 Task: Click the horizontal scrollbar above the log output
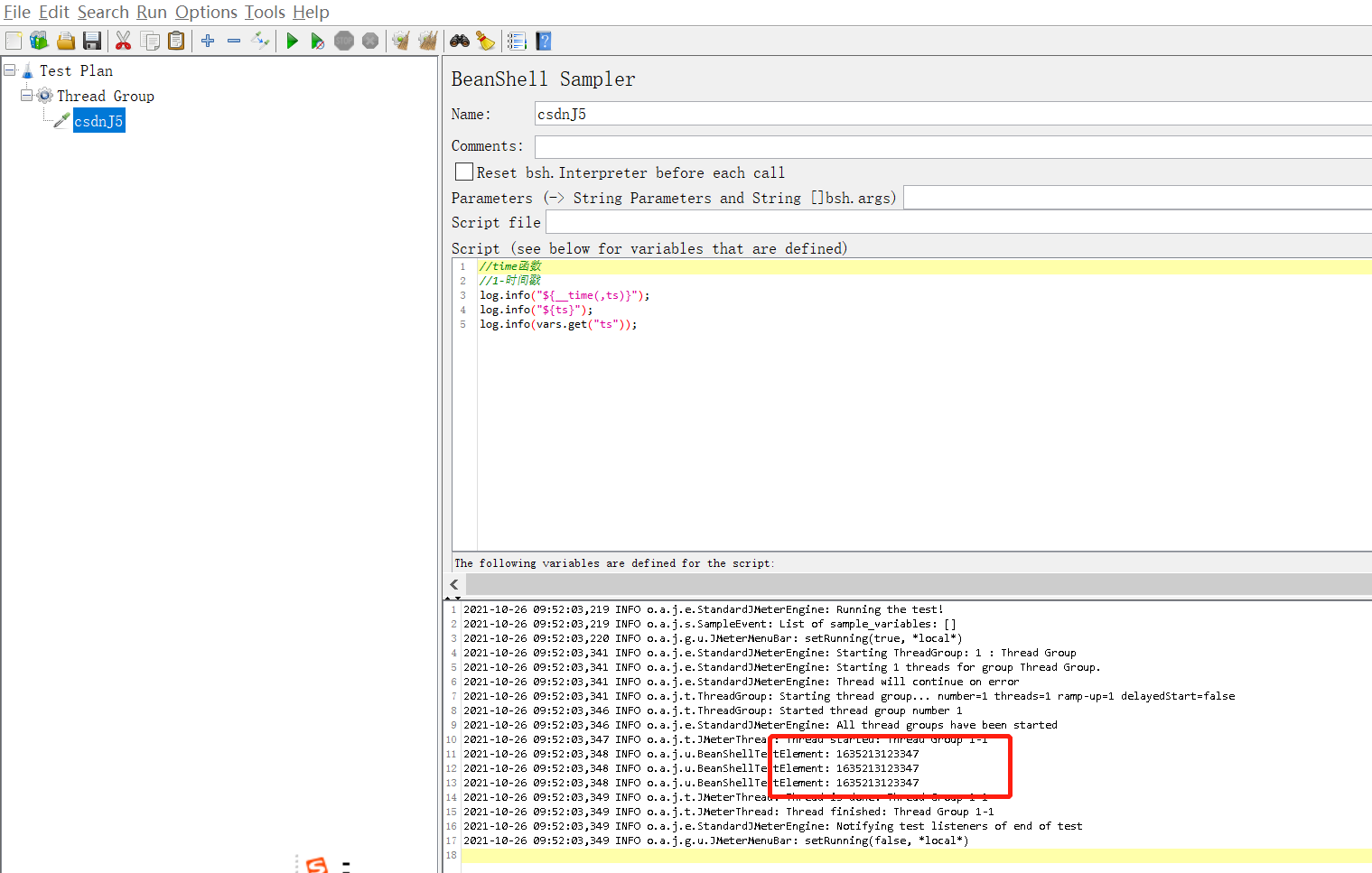(903, 584)
